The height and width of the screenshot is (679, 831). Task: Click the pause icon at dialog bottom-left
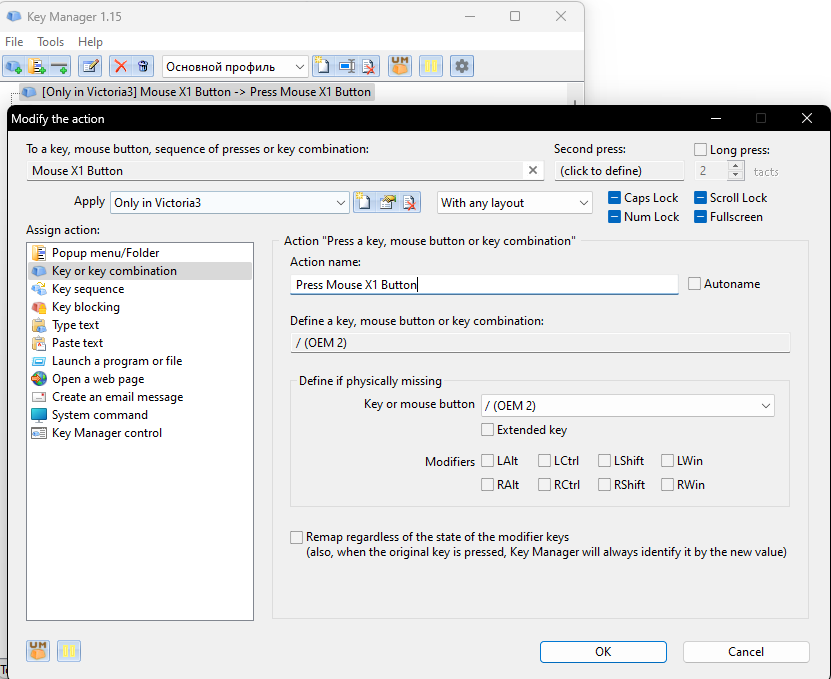(69, 652)
